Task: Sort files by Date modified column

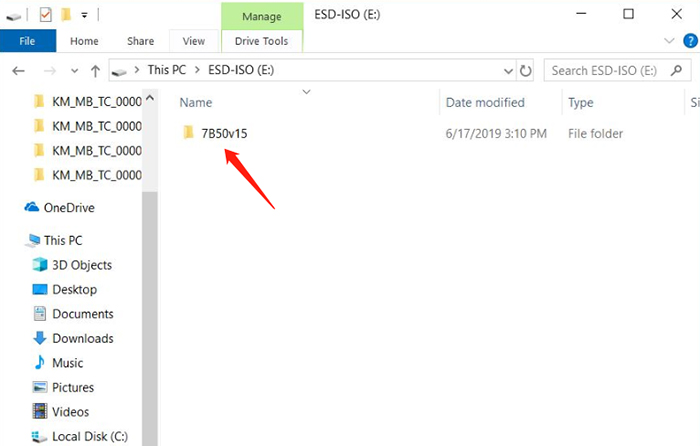Action: (x=485, y=103)
